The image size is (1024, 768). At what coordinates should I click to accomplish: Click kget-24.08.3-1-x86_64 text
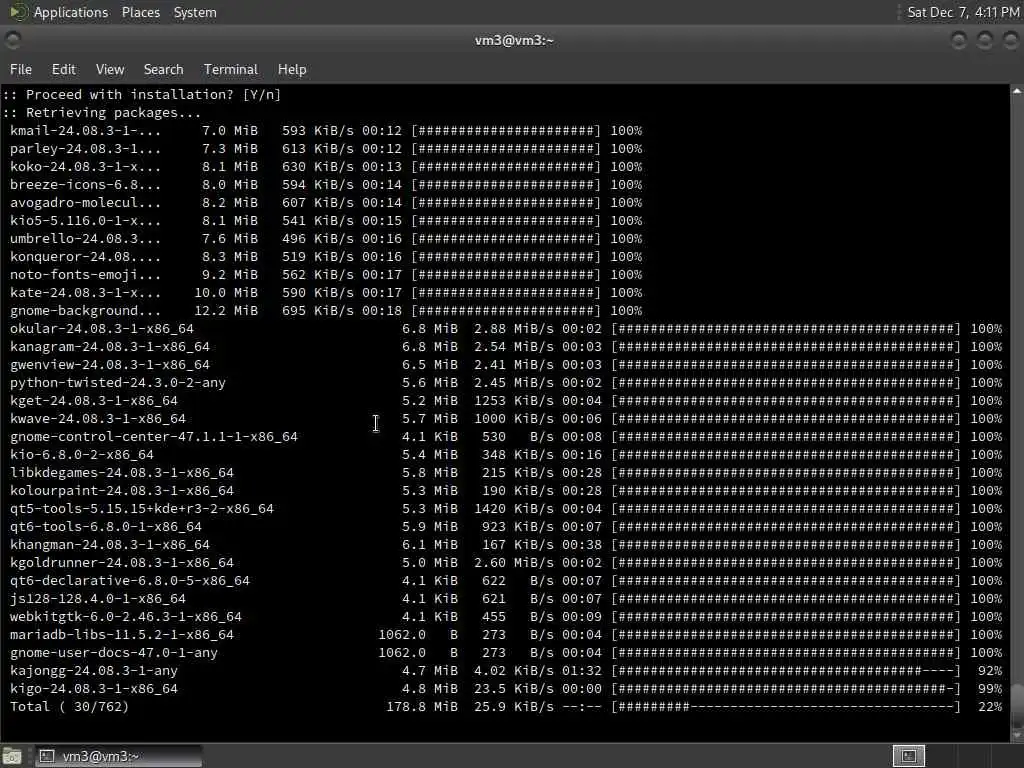click(x=93, y=400)
